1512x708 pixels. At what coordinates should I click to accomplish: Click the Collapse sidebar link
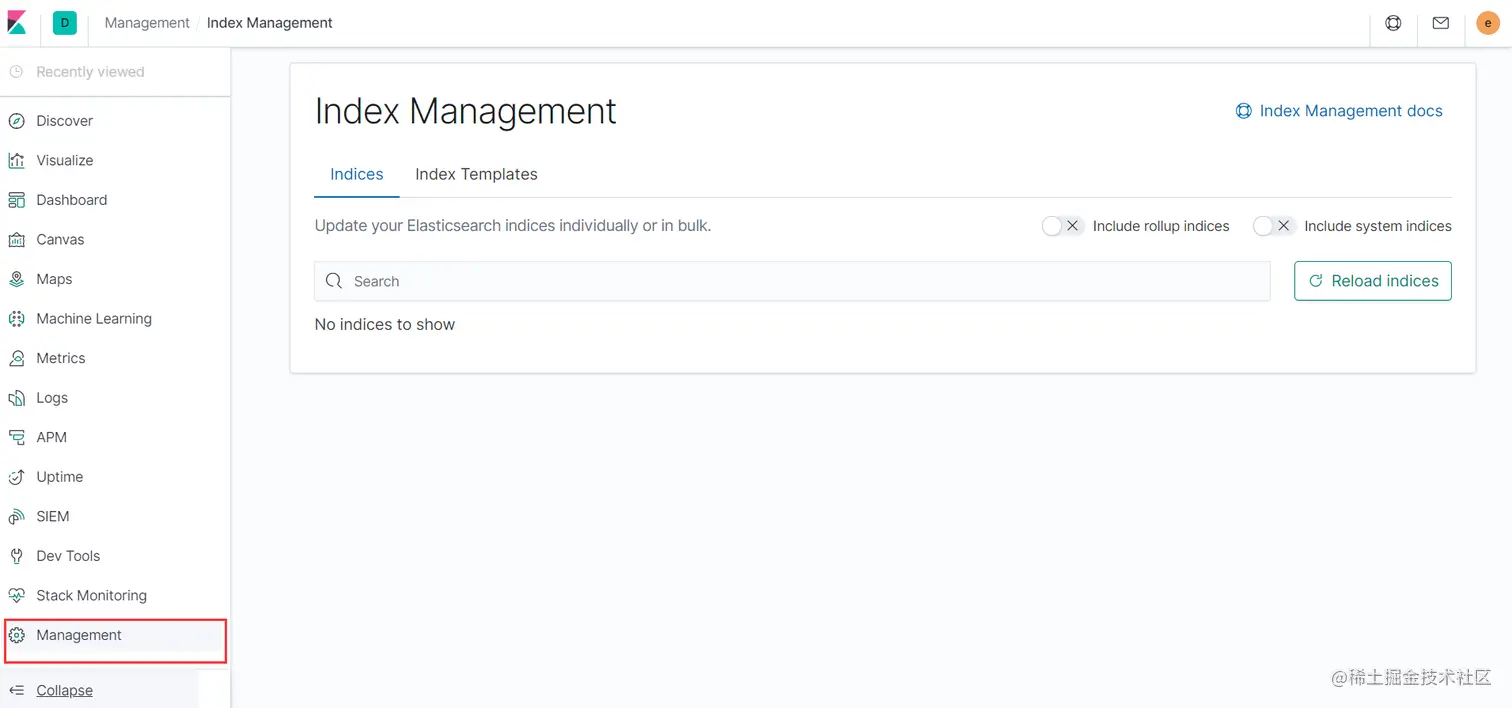(x=64, y=690)
